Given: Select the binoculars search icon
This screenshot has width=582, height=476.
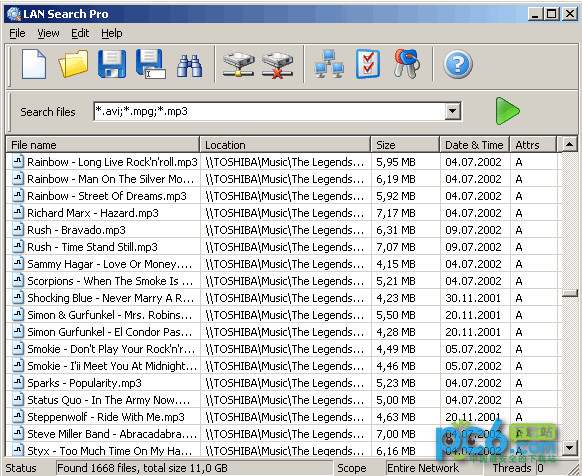Looking at the screenshot, I should pyautogui.click(x=189, y=66).
